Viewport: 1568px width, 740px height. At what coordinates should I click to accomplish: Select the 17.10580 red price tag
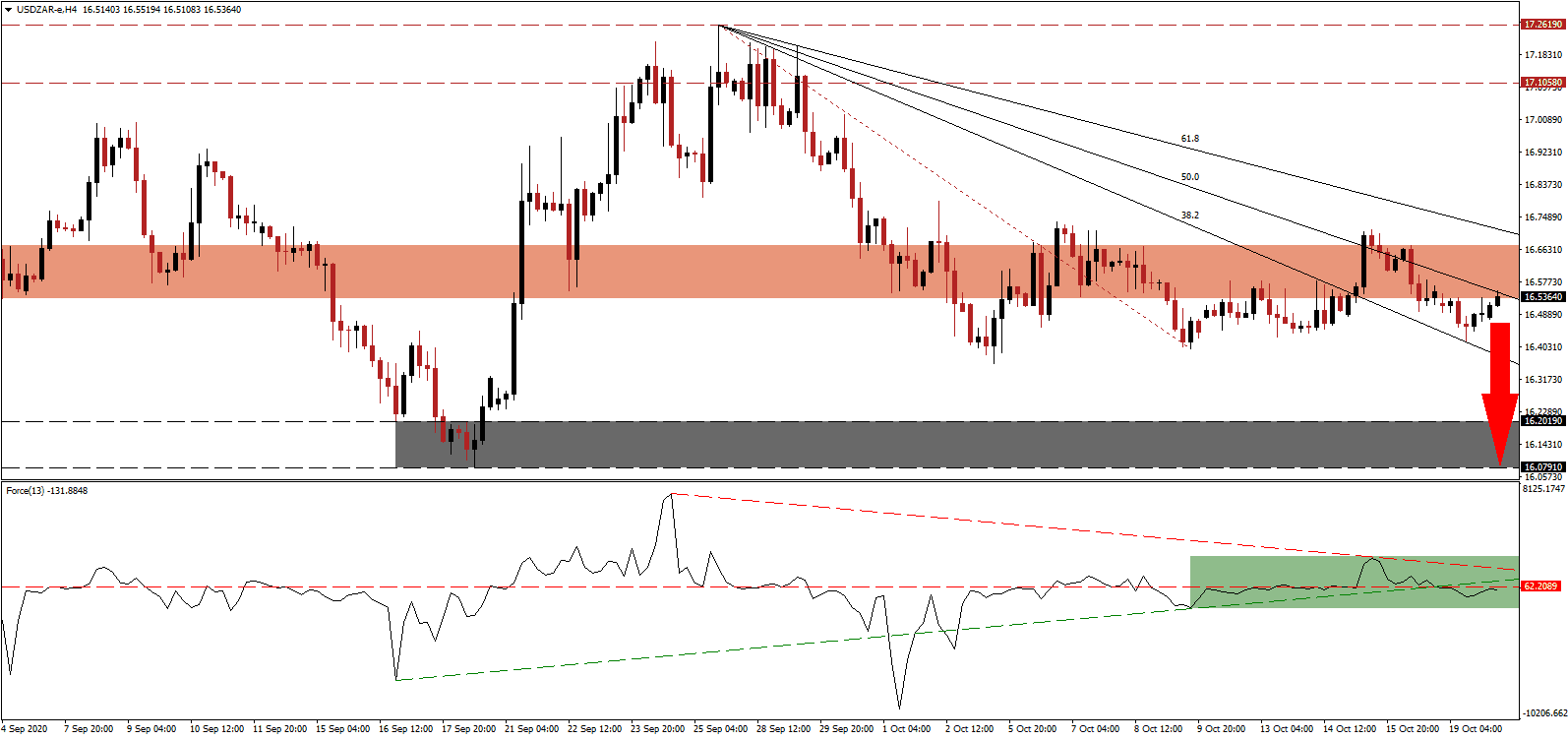click(x=1542, y=83)
